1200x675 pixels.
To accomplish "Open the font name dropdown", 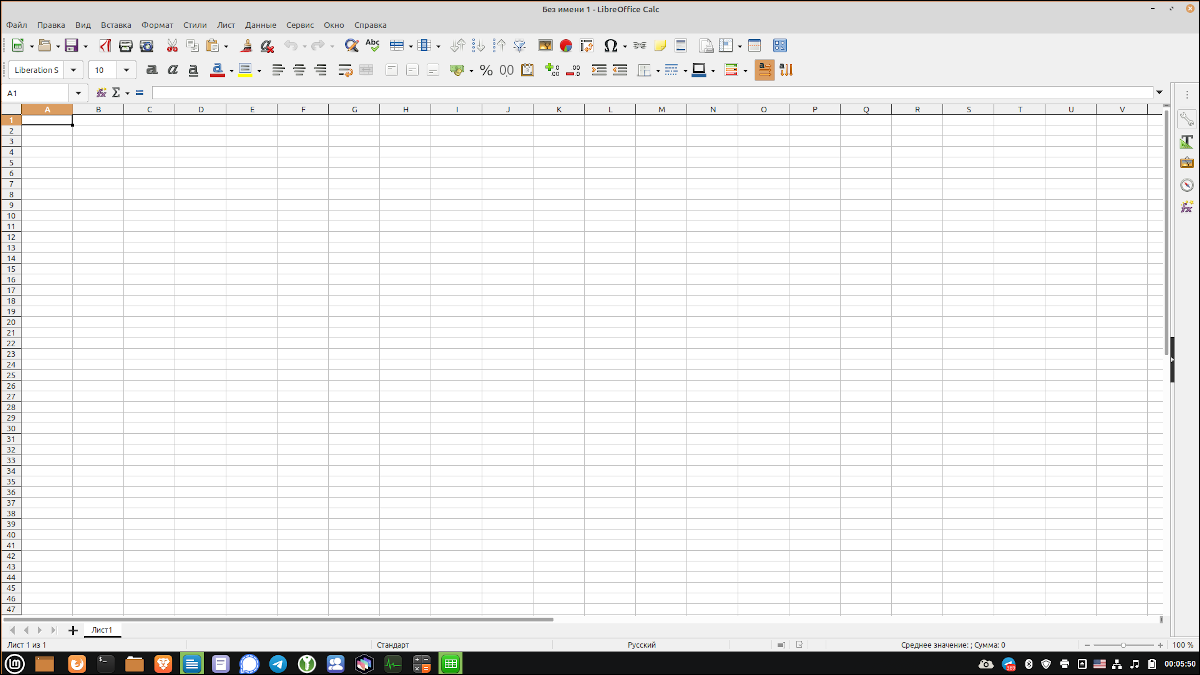I will click(74, 70).
